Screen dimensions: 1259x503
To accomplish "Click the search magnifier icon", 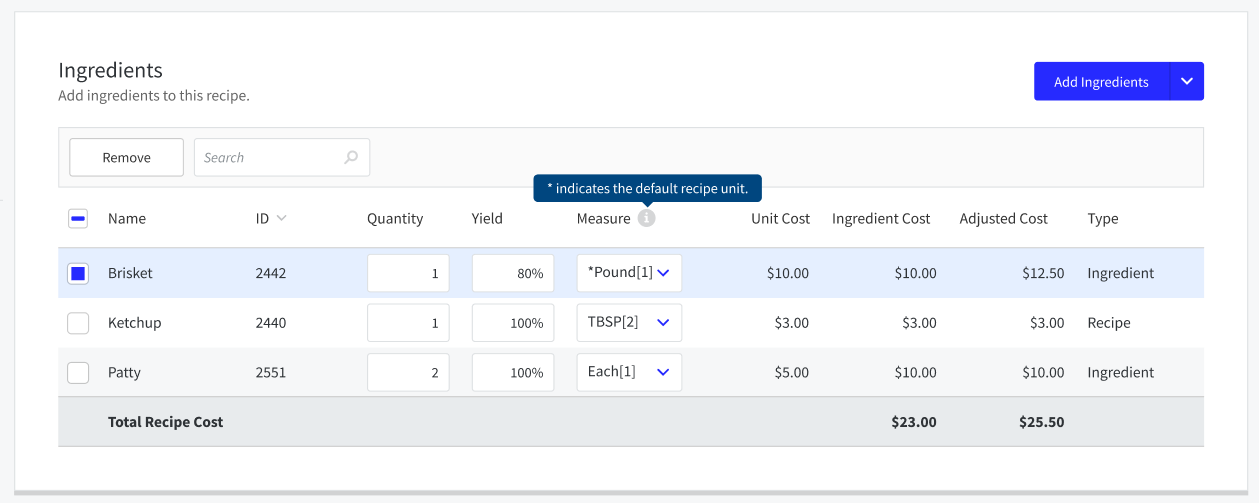I will click(351, 158).
